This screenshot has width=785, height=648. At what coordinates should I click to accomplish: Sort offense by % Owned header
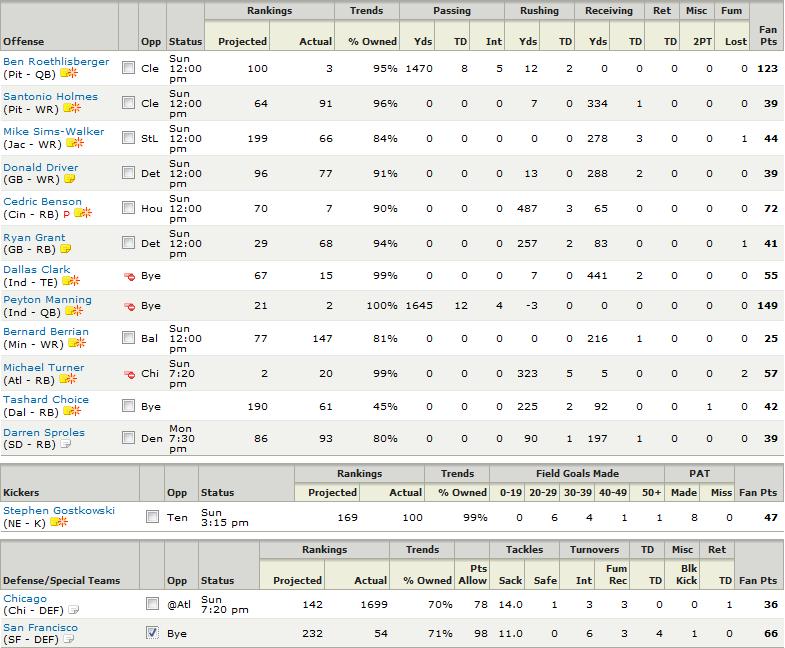[x=372, y=42]
